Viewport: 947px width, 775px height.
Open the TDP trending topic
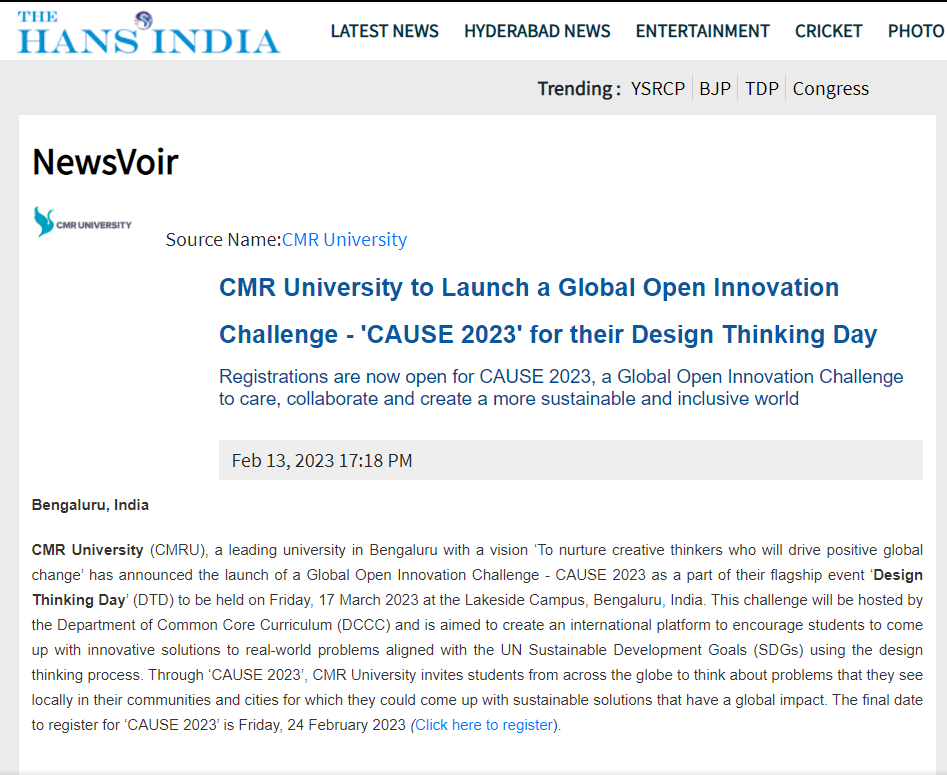pyautogui.click(x=761, y=89)
